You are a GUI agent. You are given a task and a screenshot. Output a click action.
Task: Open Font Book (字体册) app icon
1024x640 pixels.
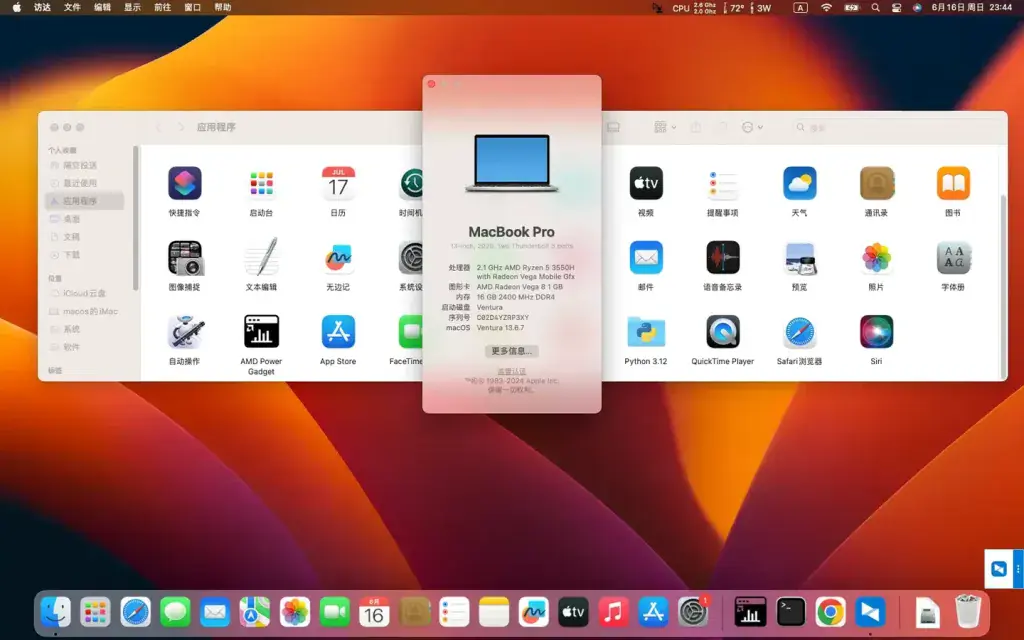[x=953, y=258]
